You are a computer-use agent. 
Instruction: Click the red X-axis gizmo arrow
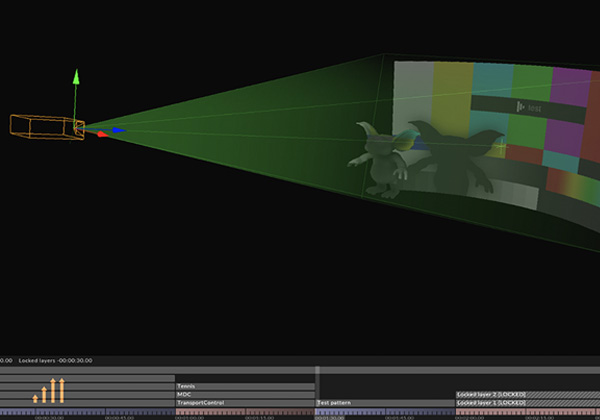[x=101, y=134]
